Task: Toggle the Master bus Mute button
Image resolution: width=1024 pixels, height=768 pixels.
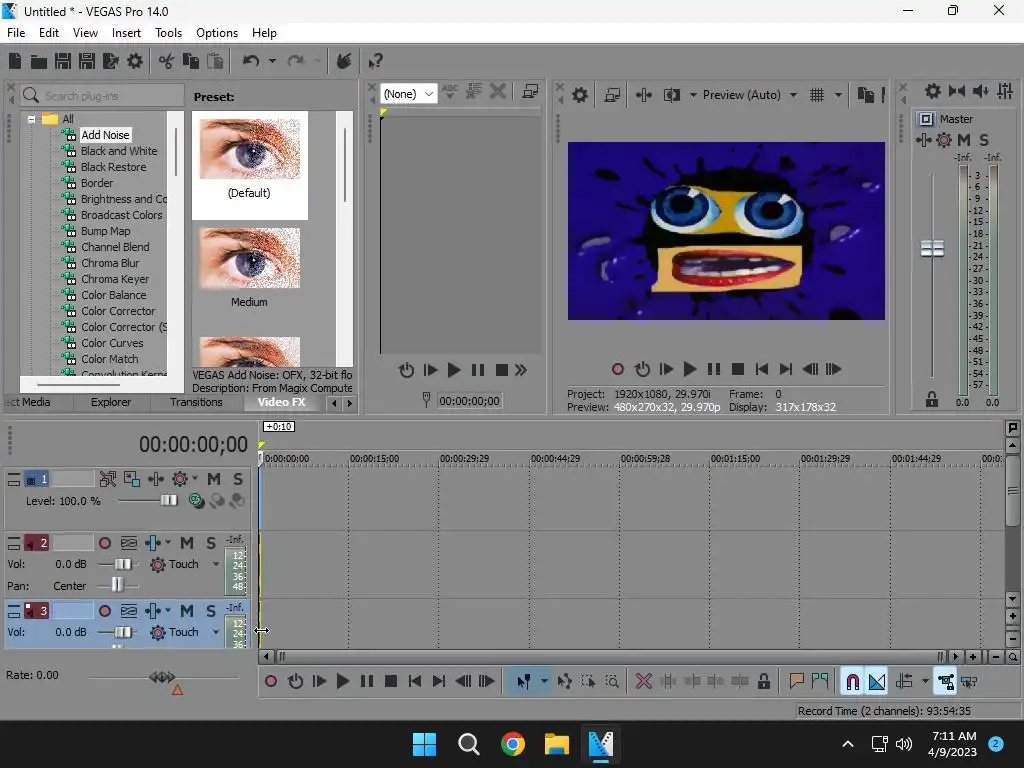Action: (963, 140)
